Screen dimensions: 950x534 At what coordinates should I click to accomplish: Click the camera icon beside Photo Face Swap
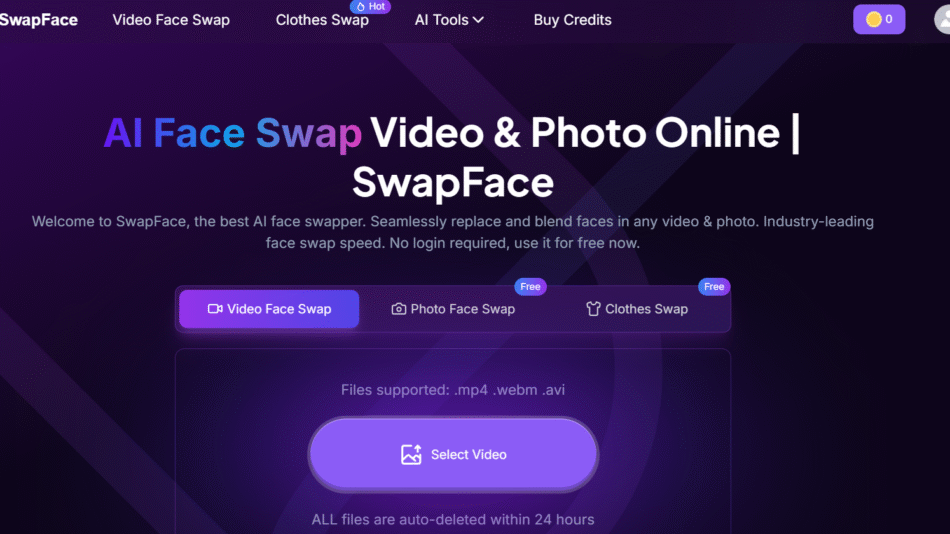point(398,309)
